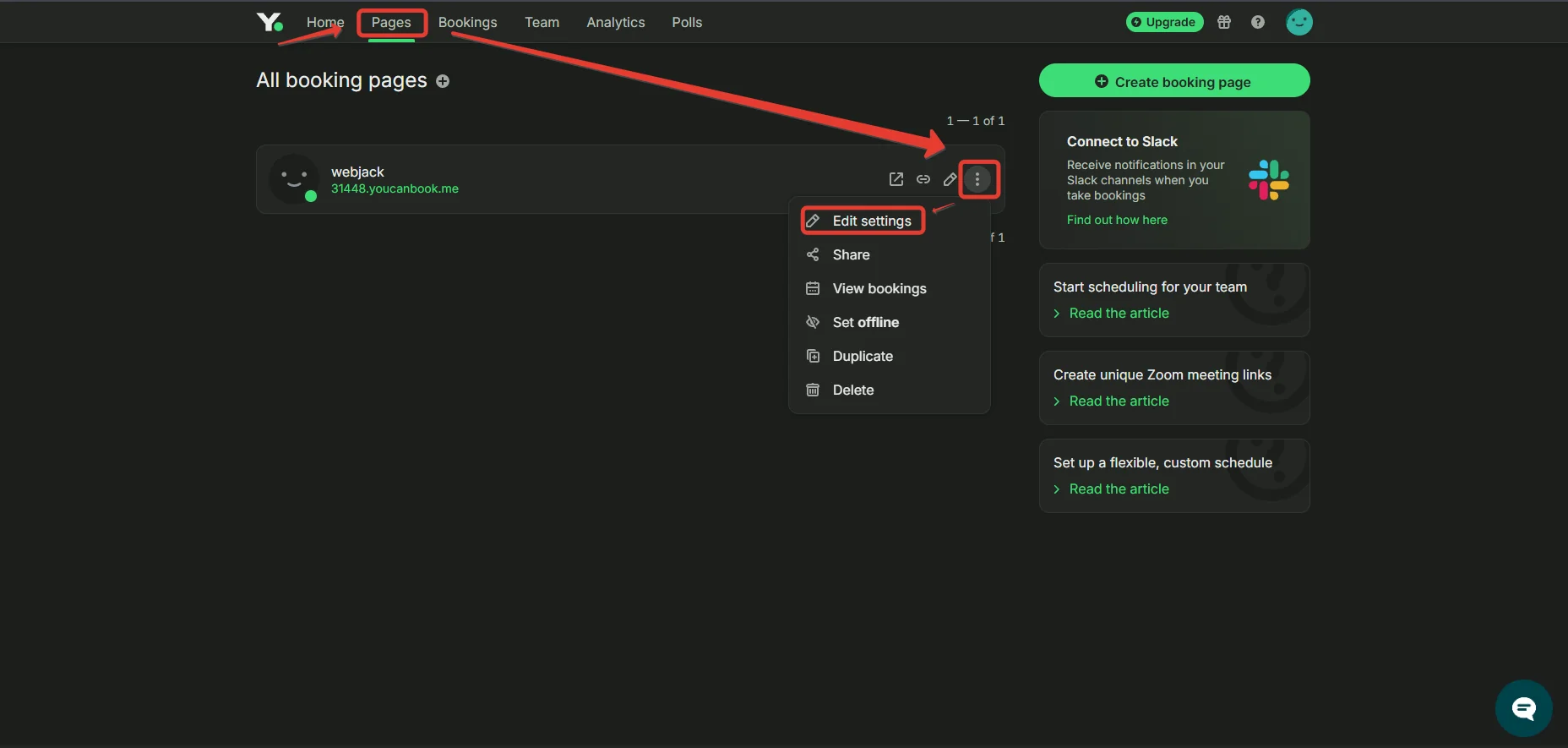Viewport: 1568px width, 748px height.
Task: Open the live chat widget
Action: click(x=1524, y=708)
